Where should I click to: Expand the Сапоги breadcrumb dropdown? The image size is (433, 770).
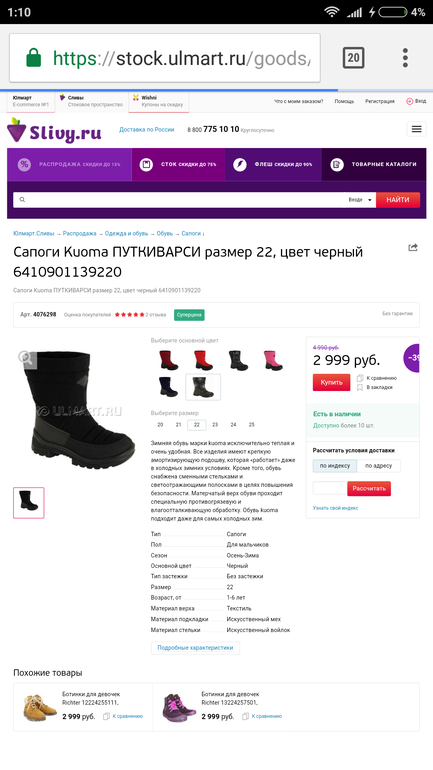[x=193, y=234]
